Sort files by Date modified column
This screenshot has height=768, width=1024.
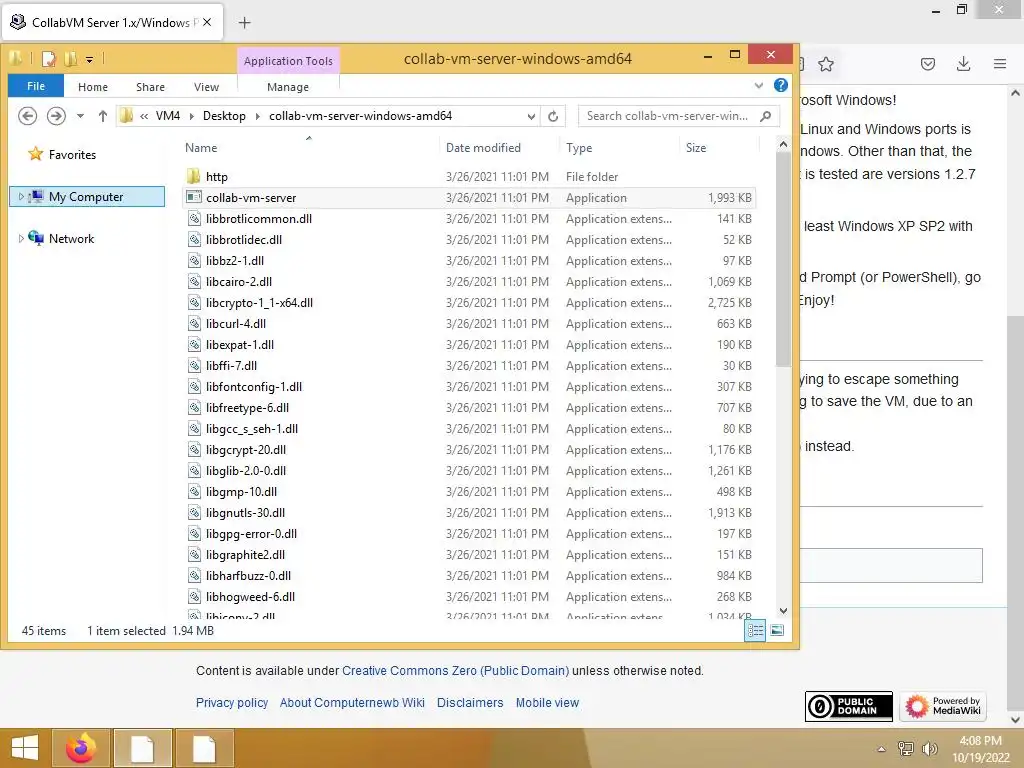tap(483, 148)
